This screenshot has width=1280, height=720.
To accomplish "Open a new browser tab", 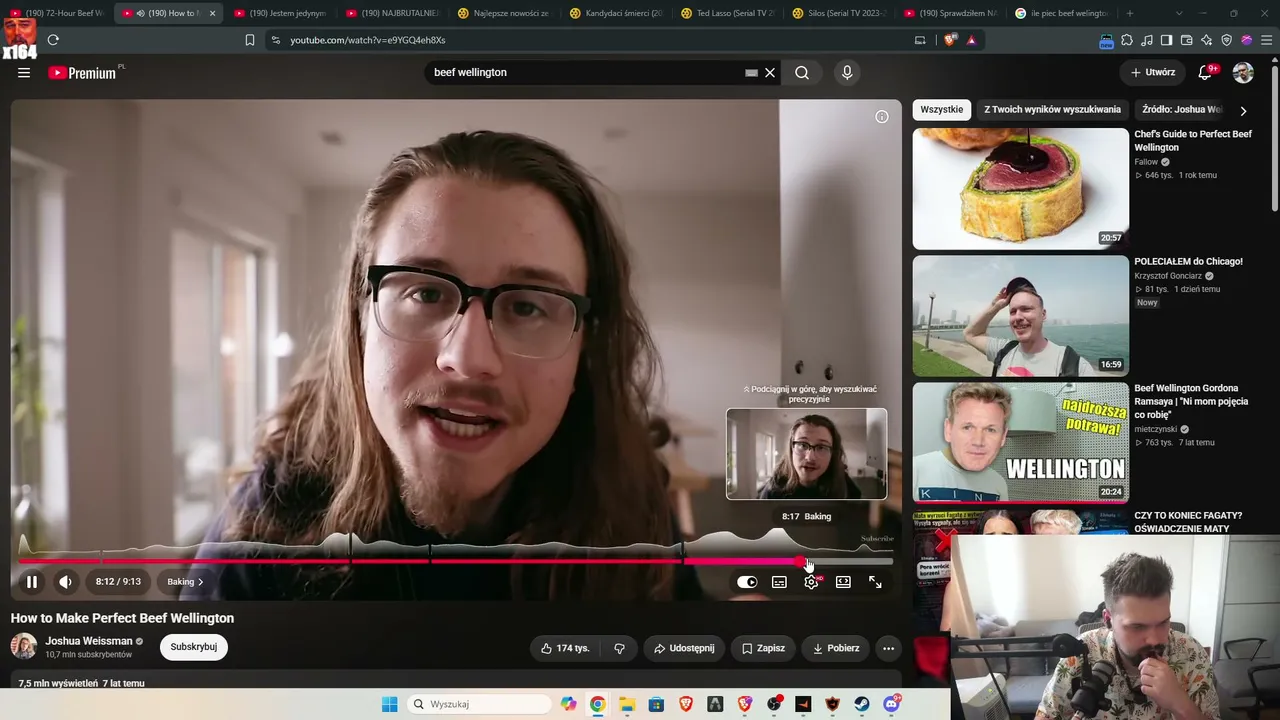I will [1130, 13].
